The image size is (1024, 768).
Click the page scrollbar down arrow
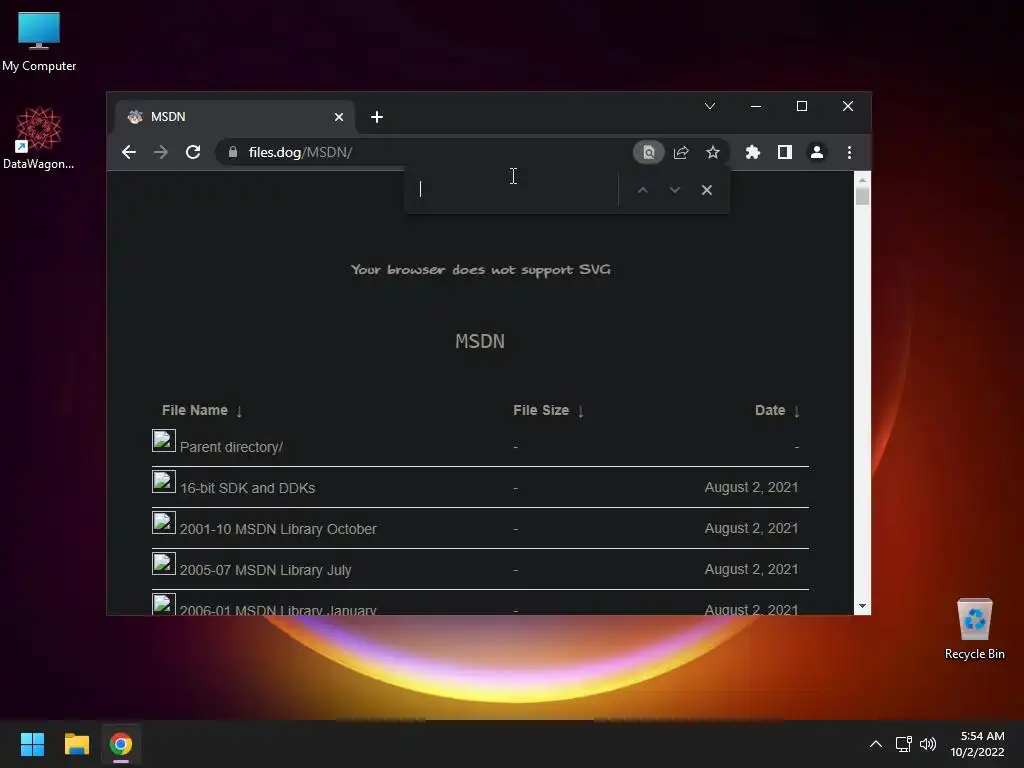click(862, 606)
